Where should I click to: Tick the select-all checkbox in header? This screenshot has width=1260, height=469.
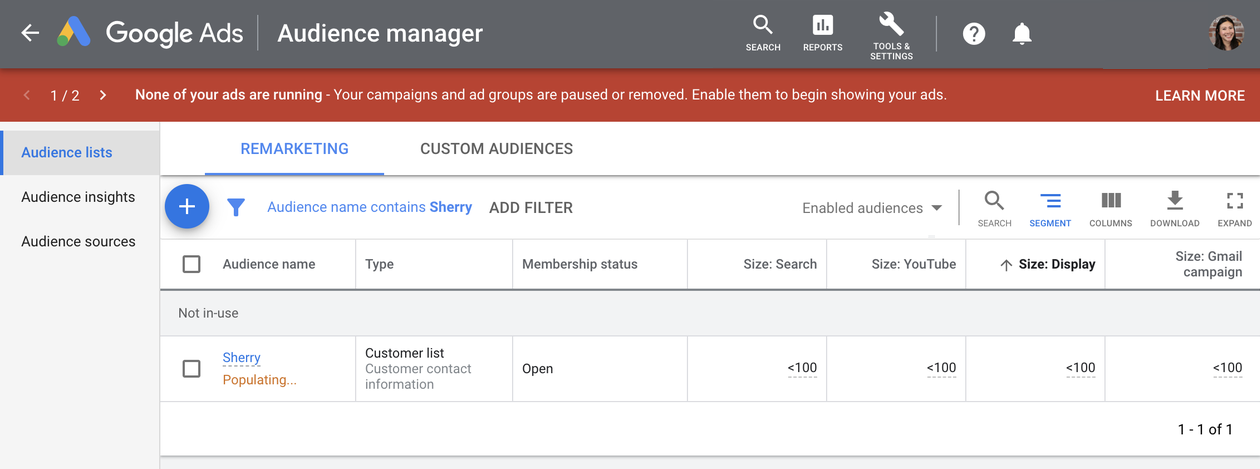click(x=192, y=264)
